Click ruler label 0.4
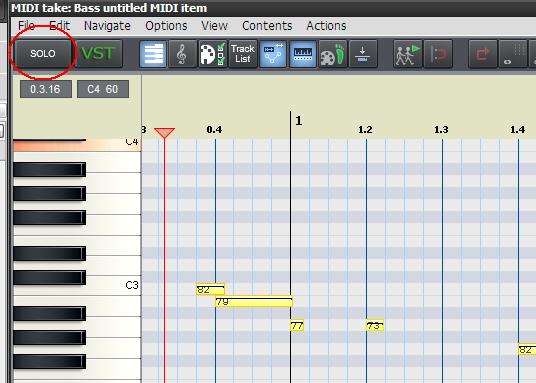Screen dimensions: 536x383 click(214, 130)
